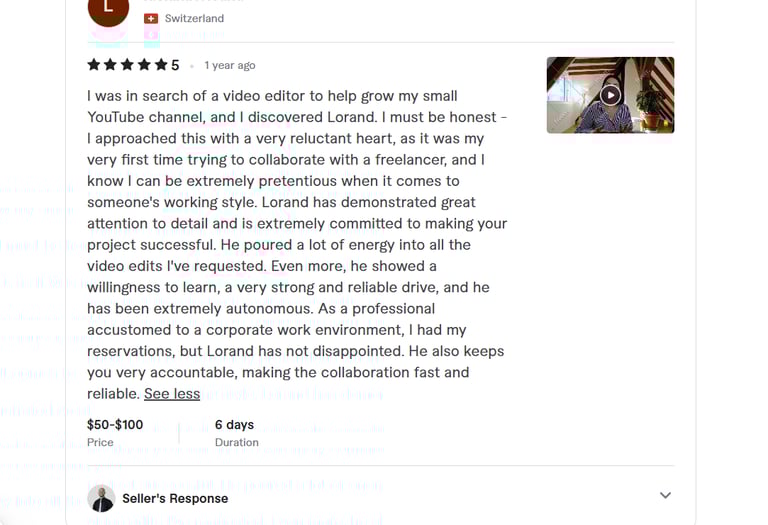
Task: Collapse review with See less
Action: 172,394
